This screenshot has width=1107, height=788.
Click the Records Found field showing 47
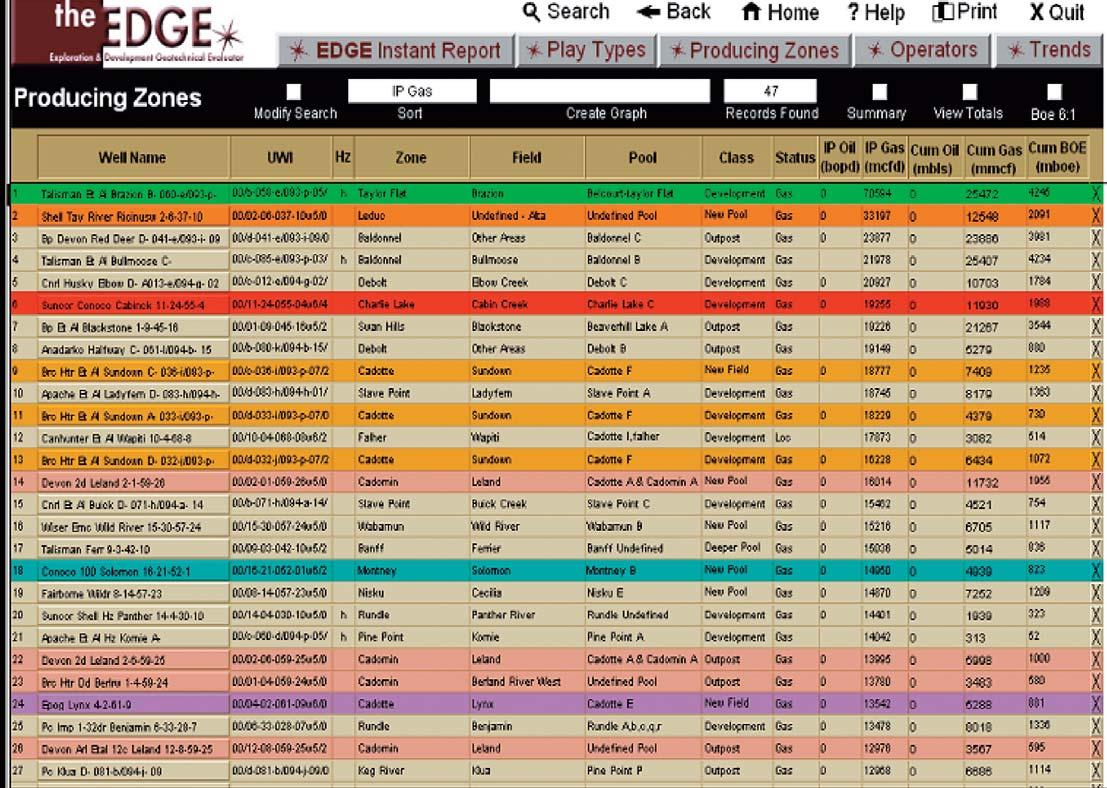pyautogui.click(x=770, y=91)
